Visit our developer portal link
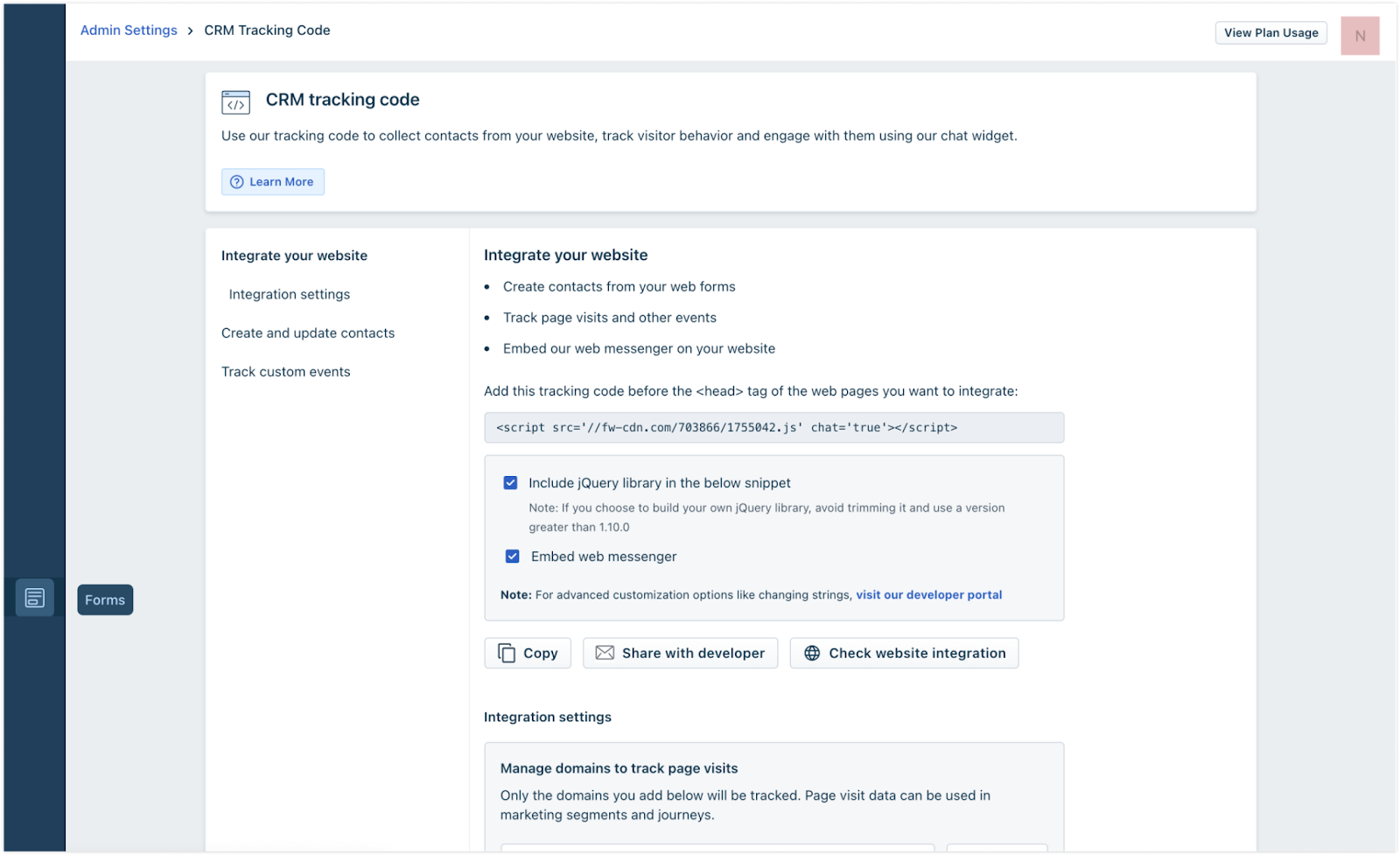The width and height of the screenshot is (1400, 855). pyautogui.click(x=929, y=595)
